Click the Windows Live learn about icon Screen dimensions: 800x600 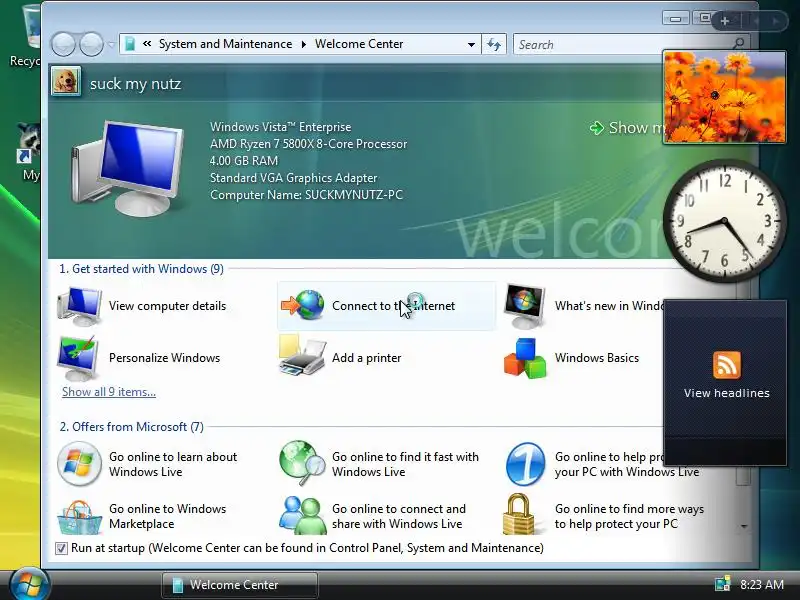tap(79, 464)
